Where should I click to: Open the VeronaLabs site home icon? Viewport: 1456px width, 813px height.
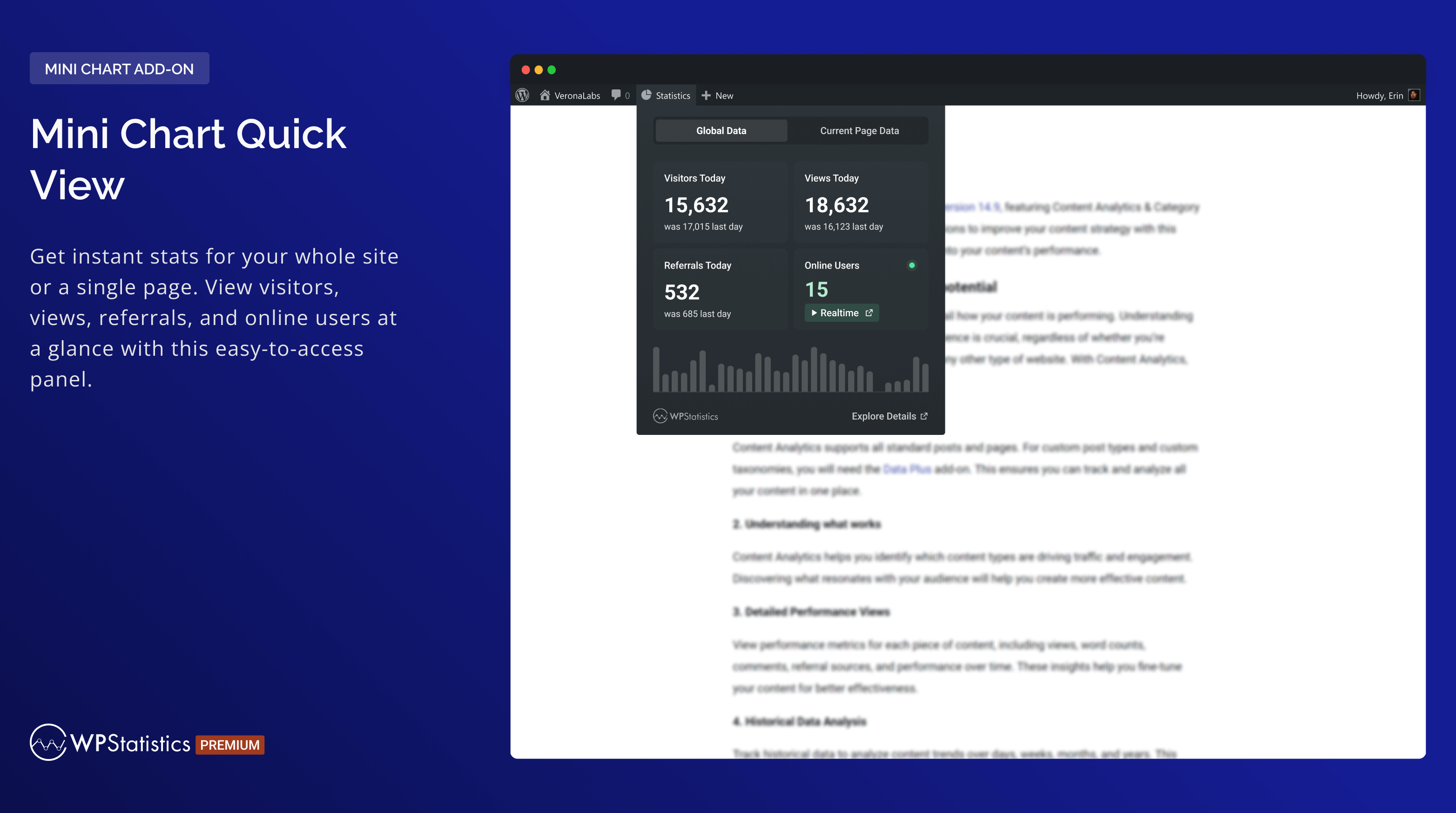pyautogui.click(x=545, y=95)
